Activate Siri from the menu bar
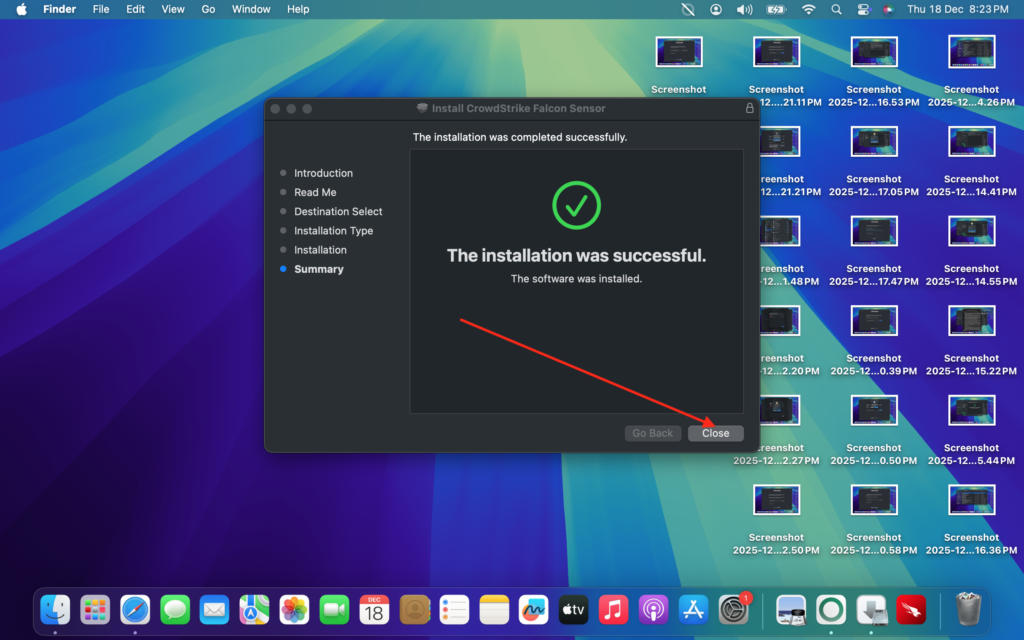This screenshot has width=1024, height=640. click(888, 9)
